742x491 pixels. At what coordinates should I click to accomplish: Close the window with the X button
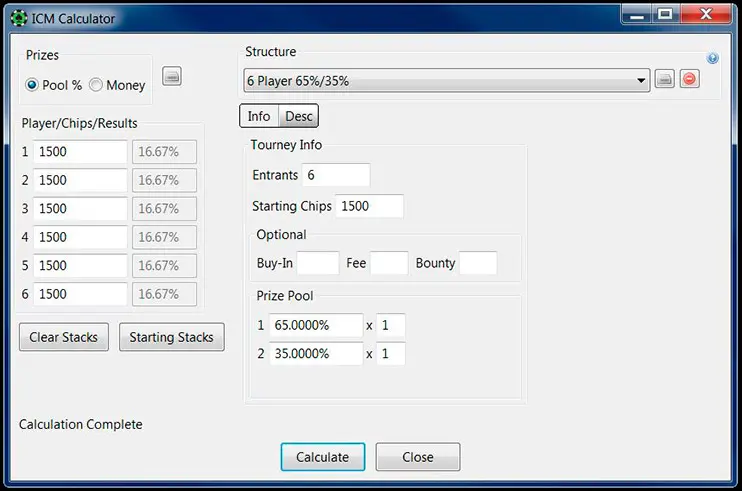click(706, 14)
